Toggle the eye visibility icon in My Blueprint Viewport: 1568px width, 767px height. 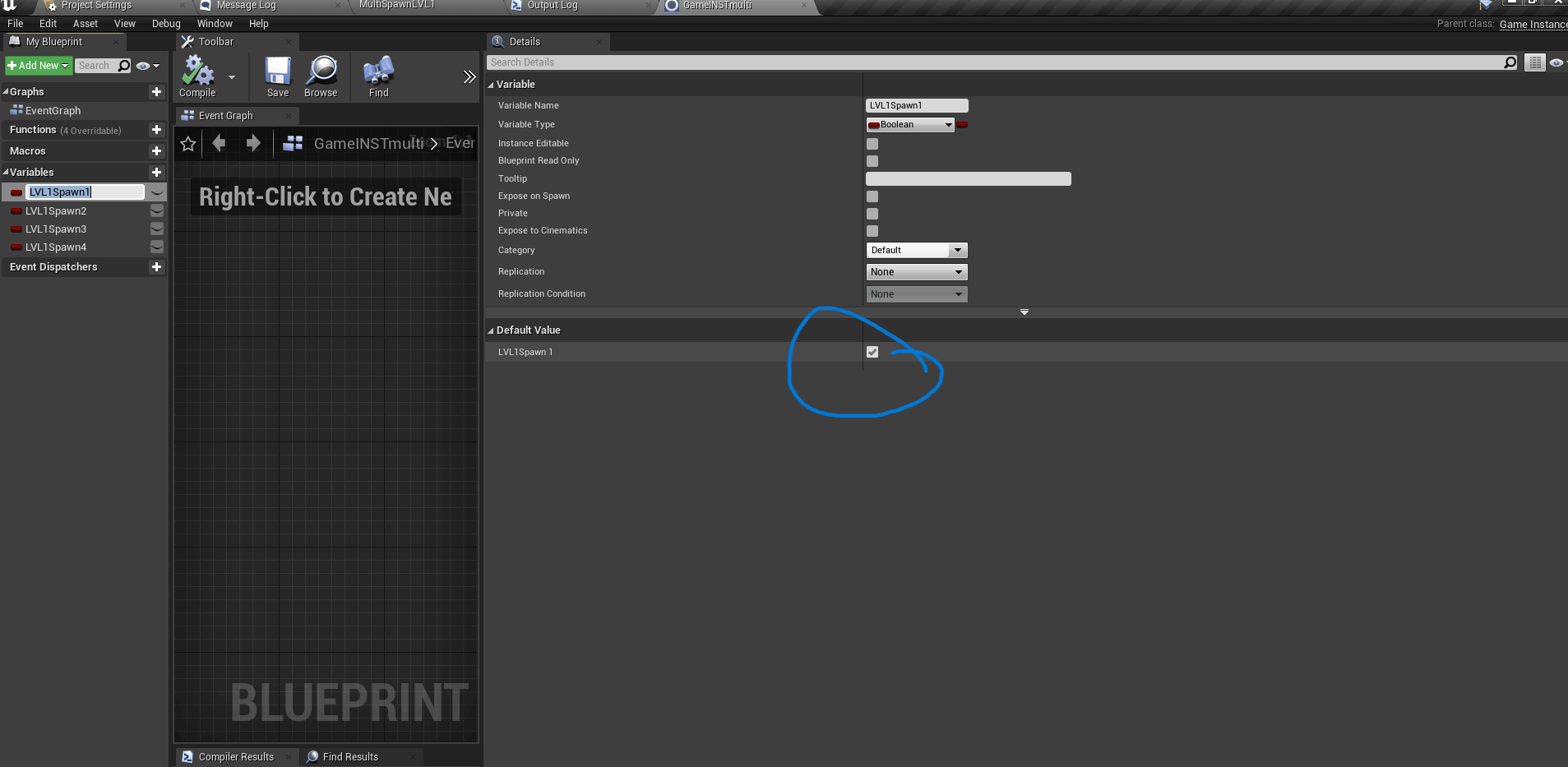click(141, 65)
